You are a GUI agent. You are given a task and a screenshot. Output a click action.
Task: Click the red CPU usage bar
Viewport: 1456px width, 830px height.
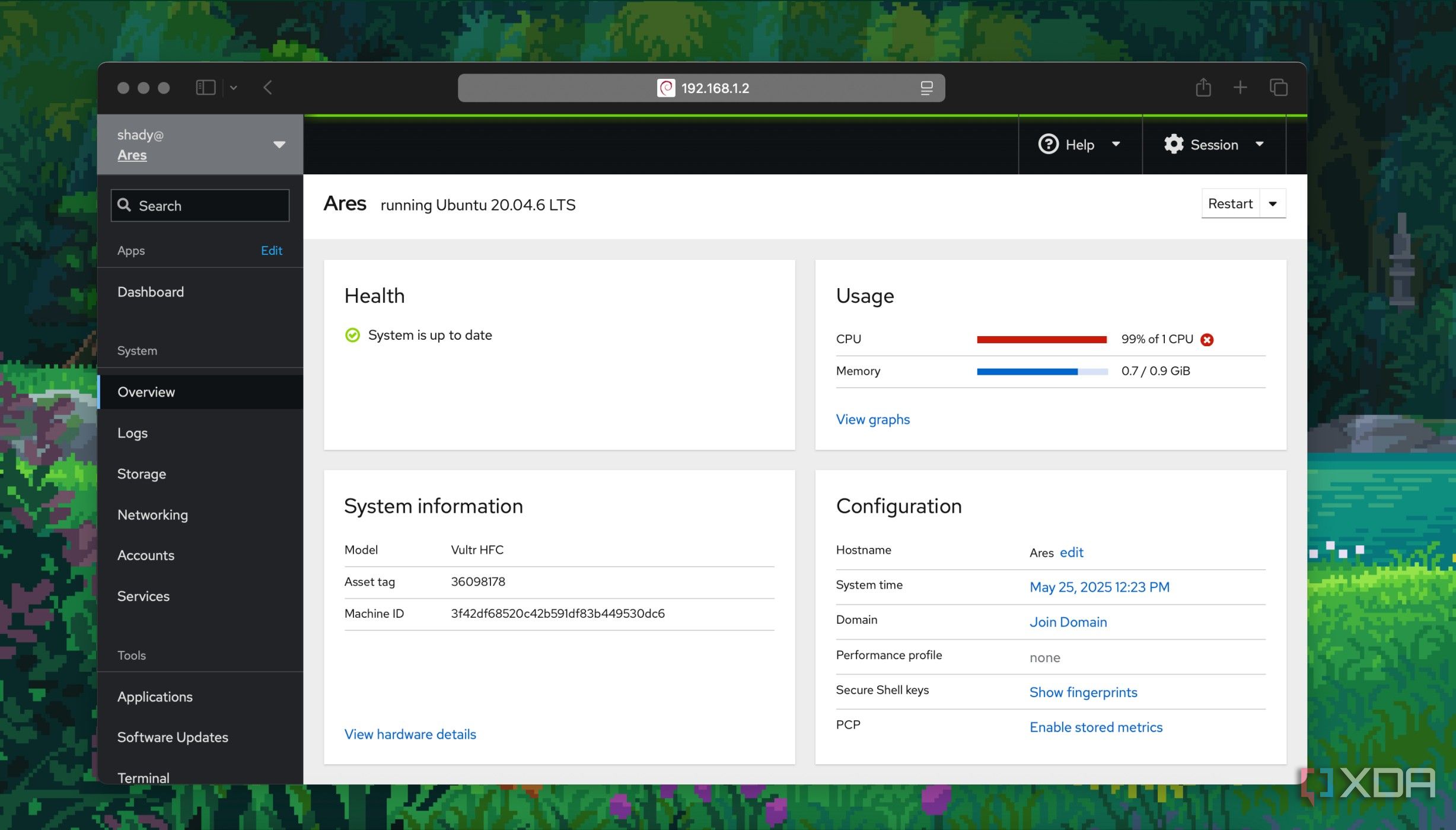pos(1041,340)
